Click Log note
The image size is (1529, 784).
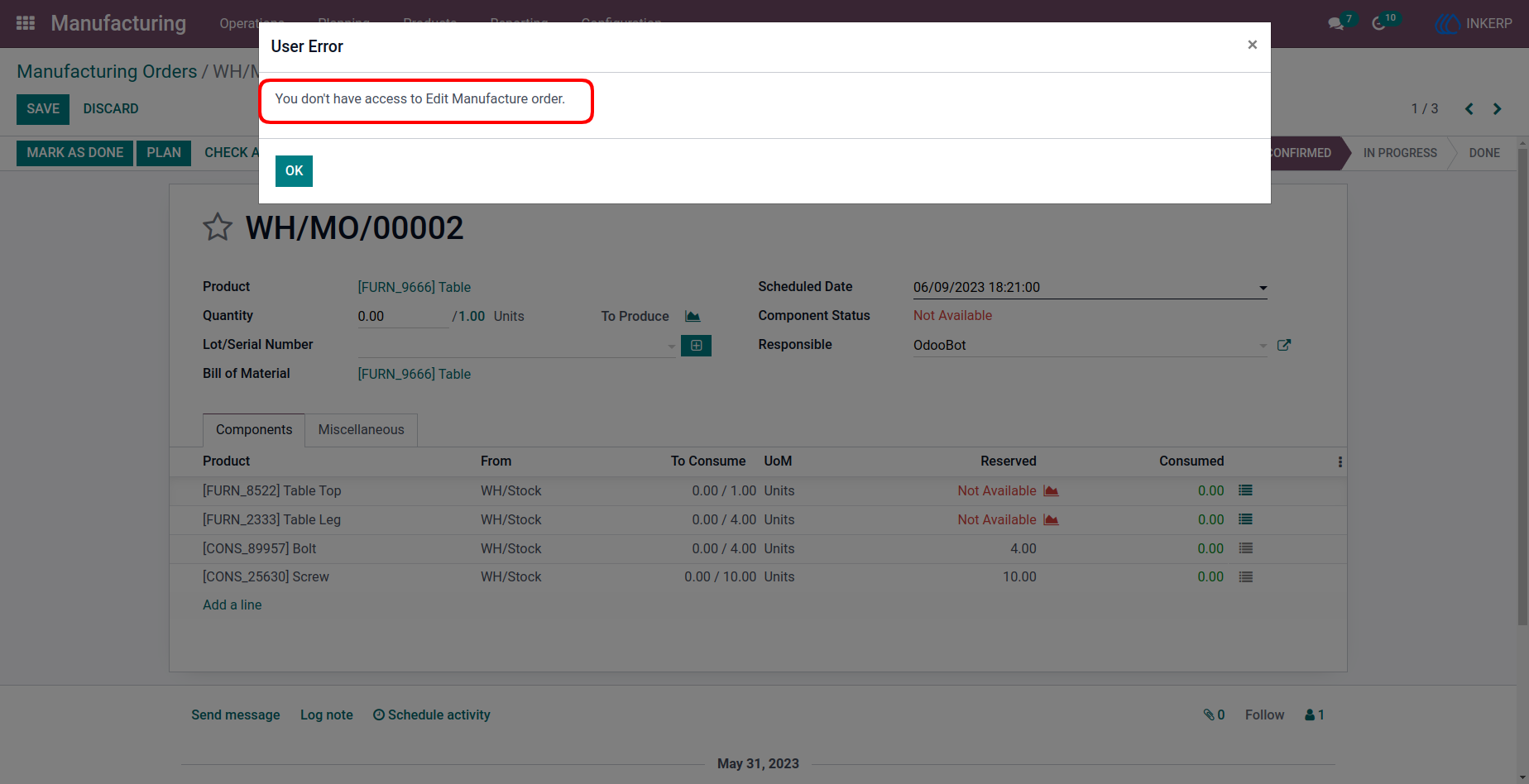click(x=327, y=715)
